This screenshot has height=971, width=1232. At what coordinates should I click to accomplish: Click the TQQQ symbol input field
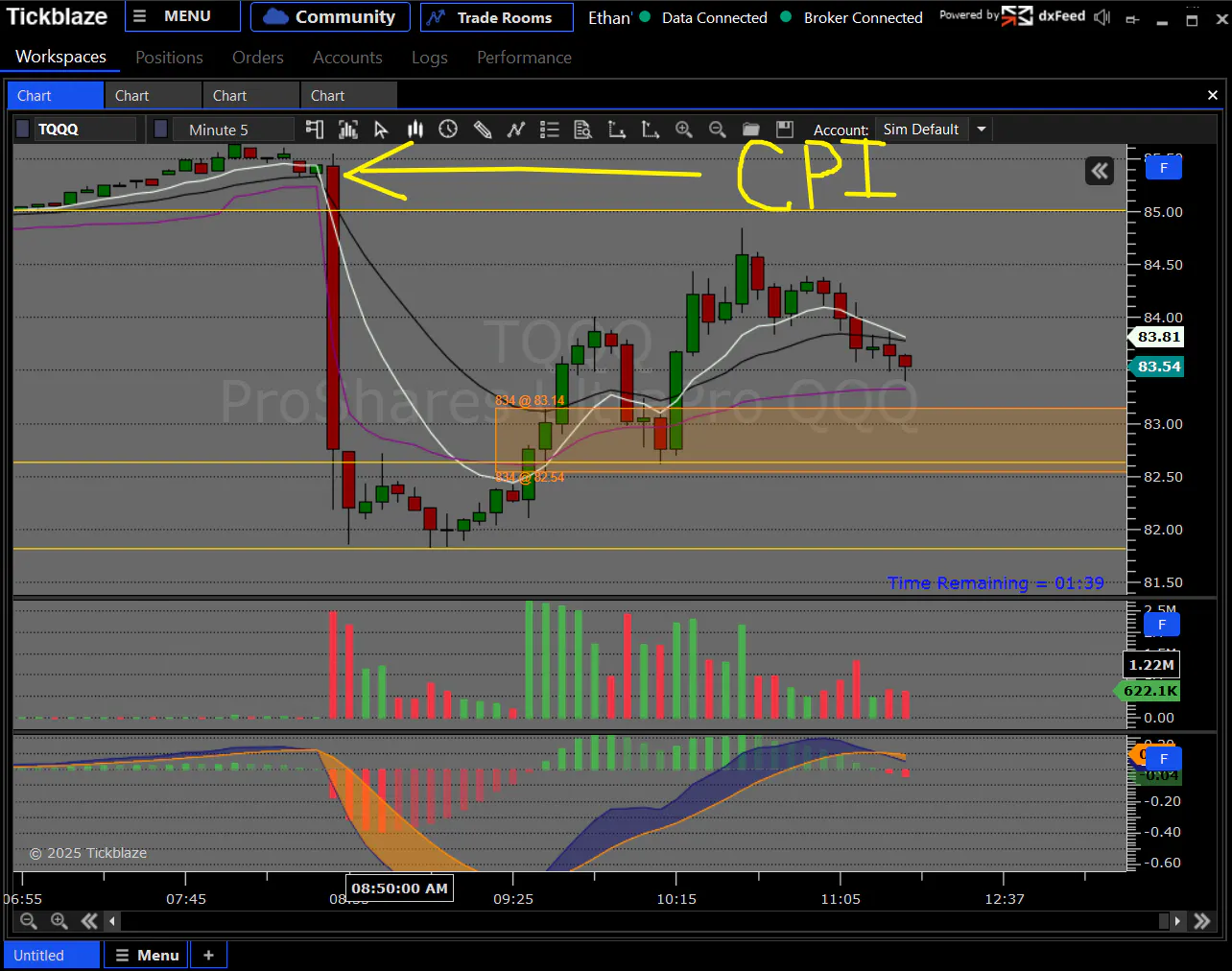[x=85, y=129]
